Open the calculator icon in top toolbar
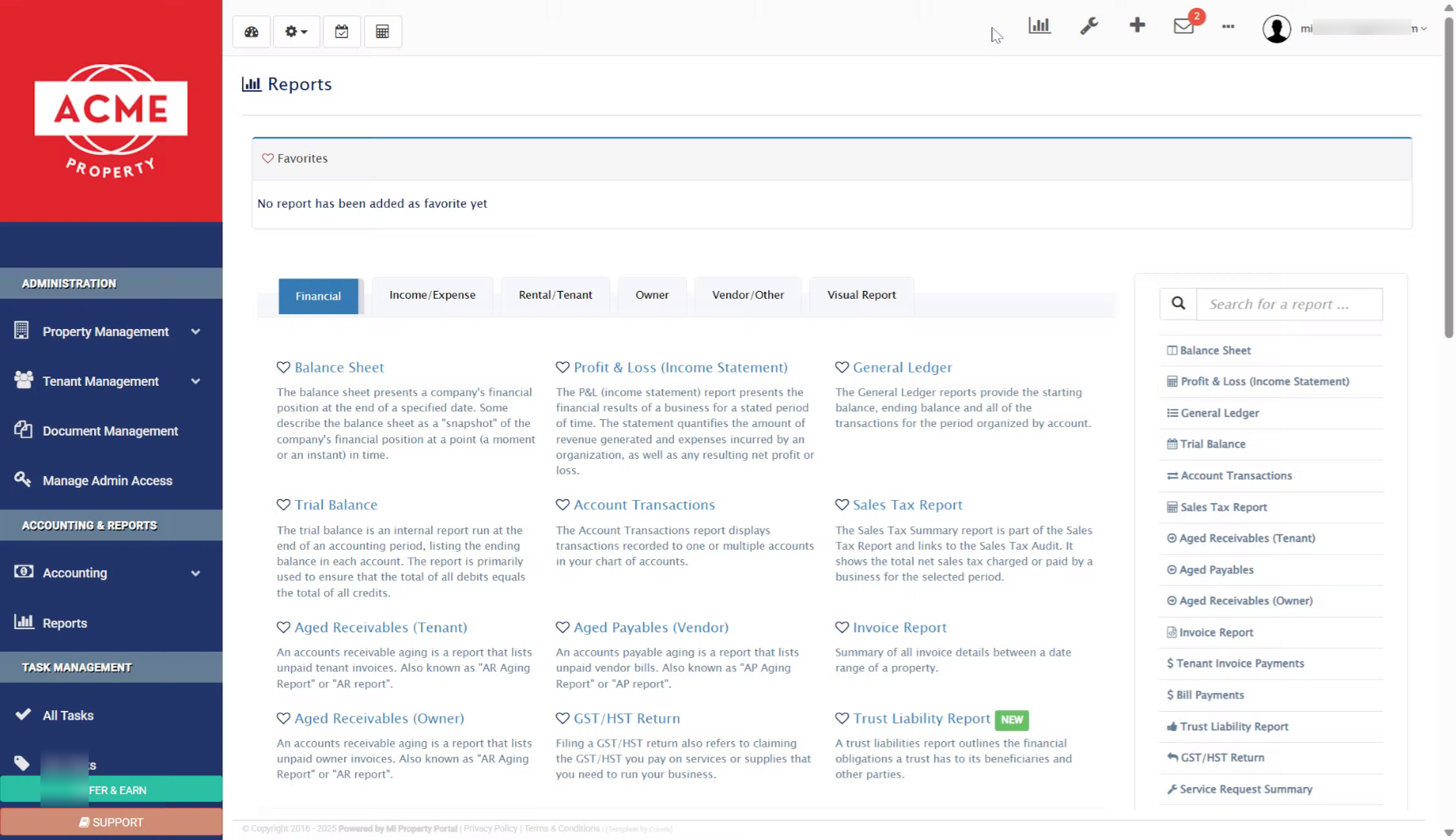Image resolution: width=1456 pixels, height=840 pixels. [382, 32]
